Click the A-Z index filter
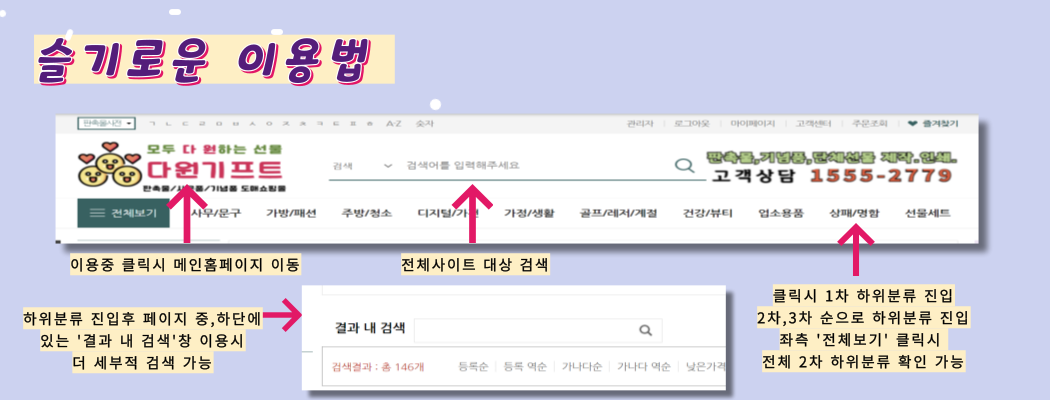Screen dimensions: 1050x400 pyautogui.click(x=394, y=123)
